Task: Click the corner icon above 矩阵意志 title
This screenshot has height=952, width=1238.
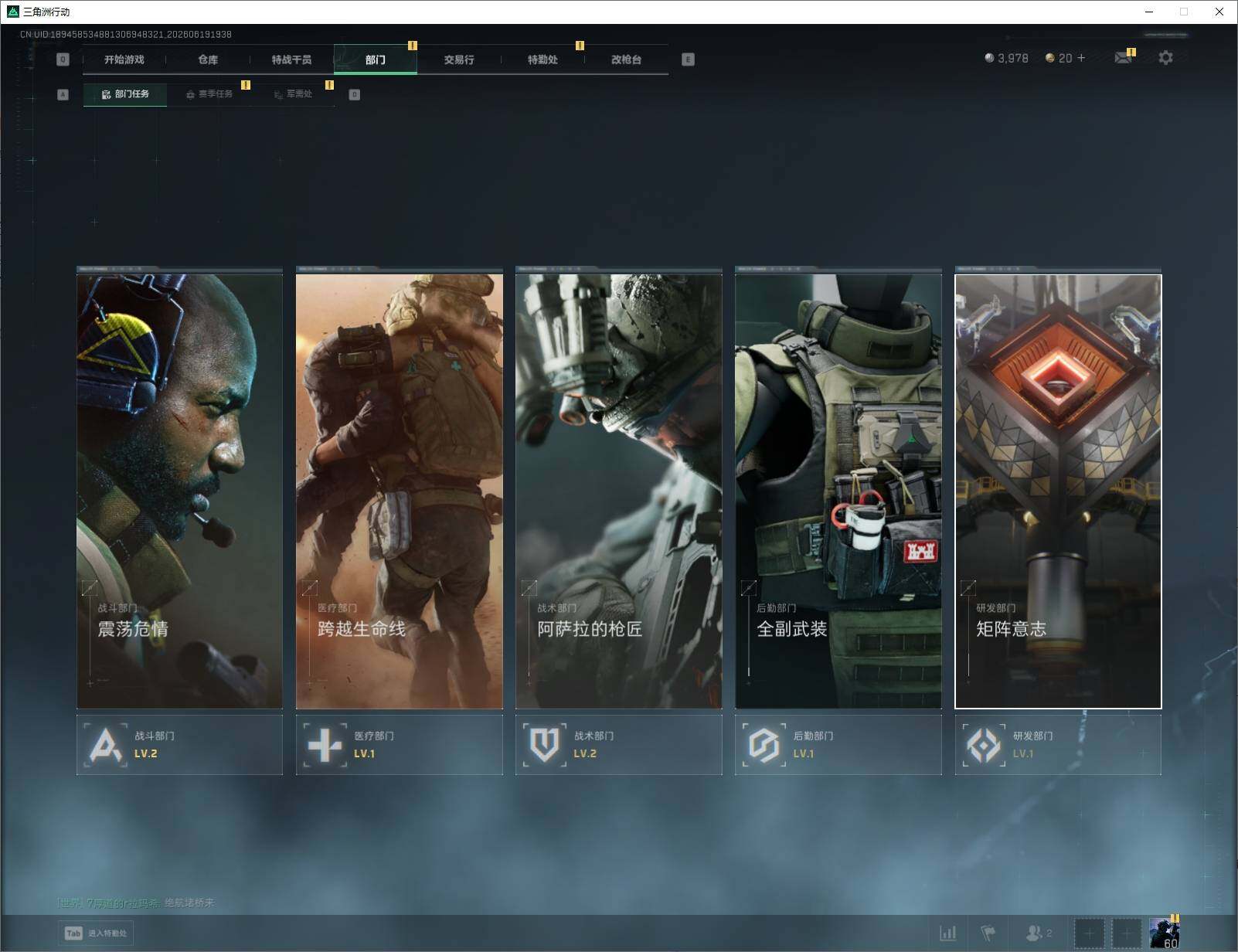Action: 968,587
